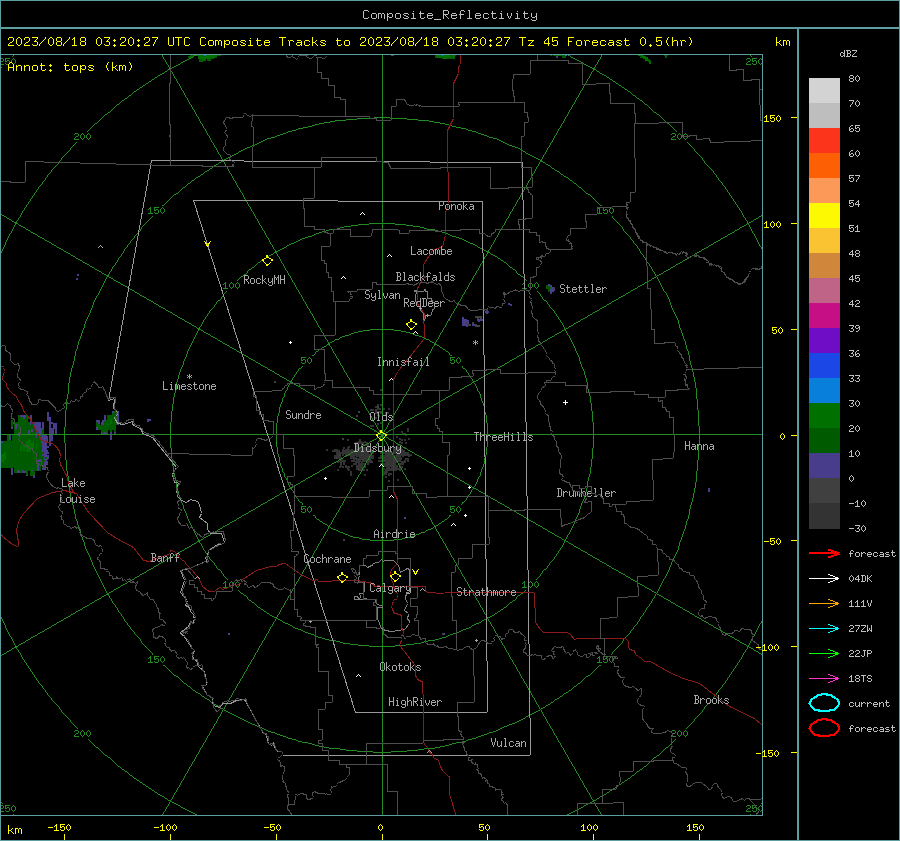The image size is (900, 841).
Task: Select the light gray 80 dBZ swatch
Action: point(824,90)
